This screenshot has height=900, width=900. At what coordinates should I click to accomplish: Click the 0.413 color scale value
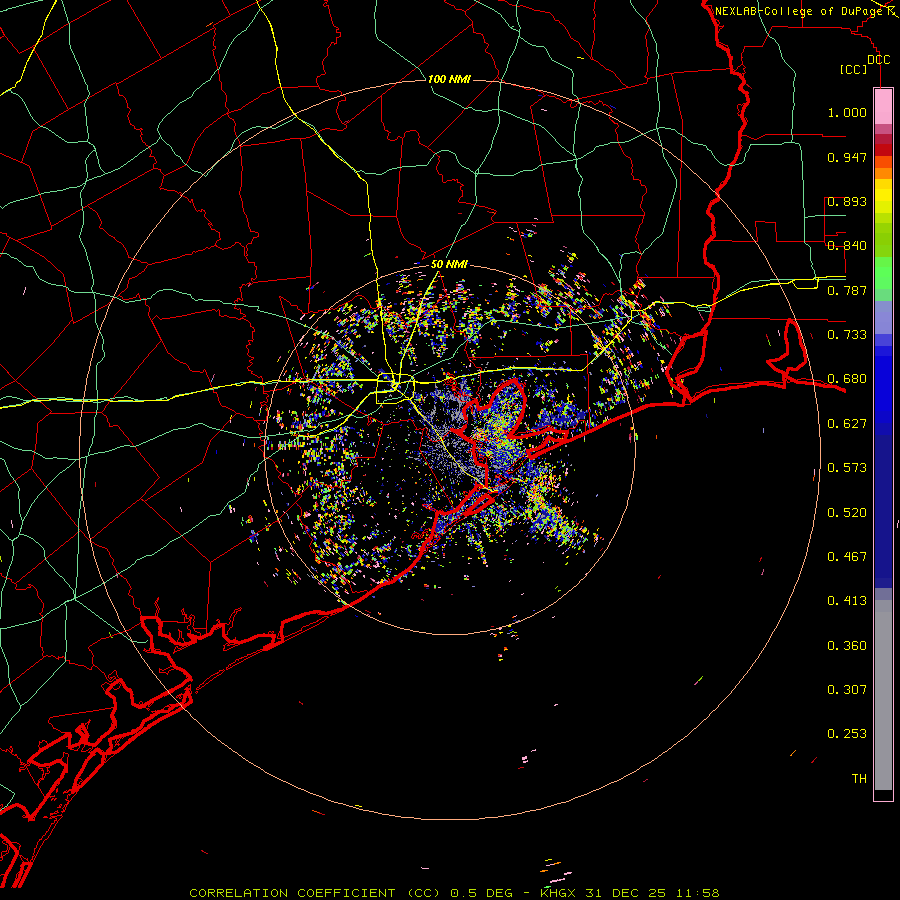tap(847, 601)
